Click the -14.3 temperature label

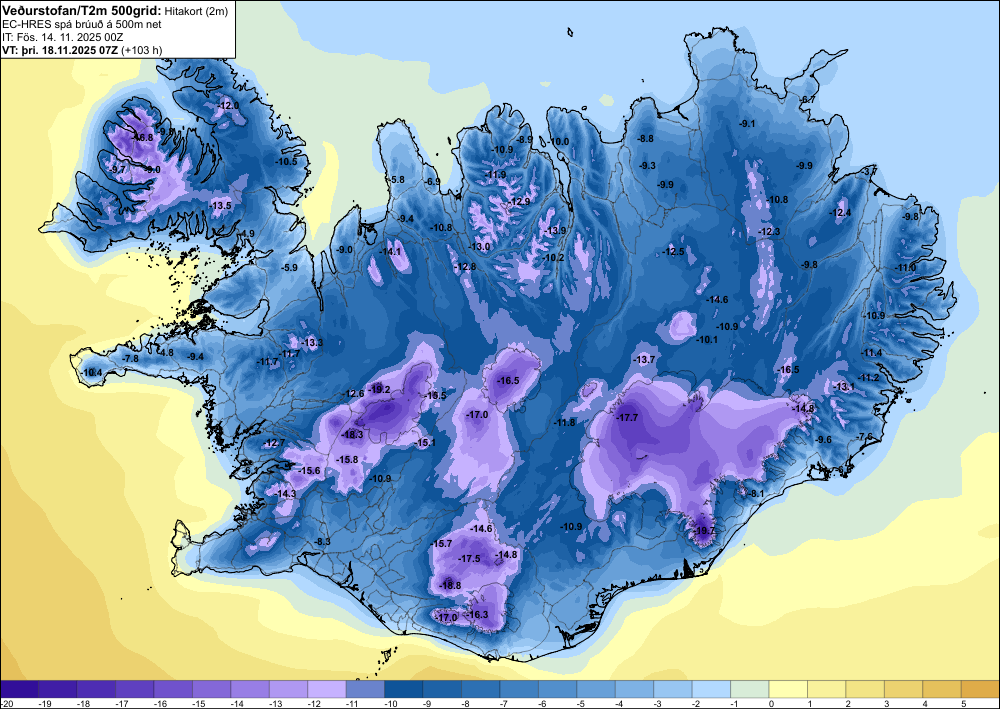pyautogui.click(x=286, y=493)
